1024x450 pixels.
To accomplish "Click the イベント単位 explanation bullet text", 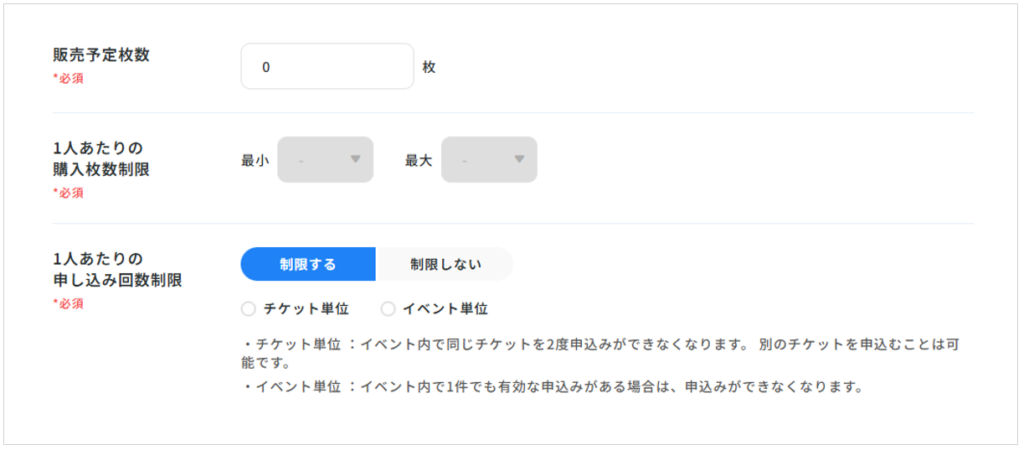I will coord(550,387).
